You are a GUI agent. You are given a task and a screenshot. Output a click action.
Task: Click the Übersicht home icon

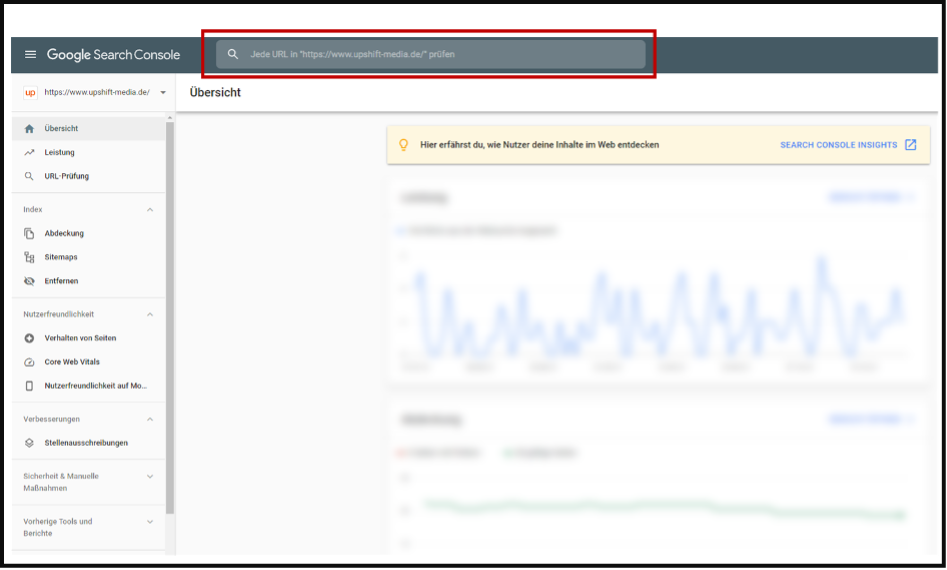[x=29, y=129]
